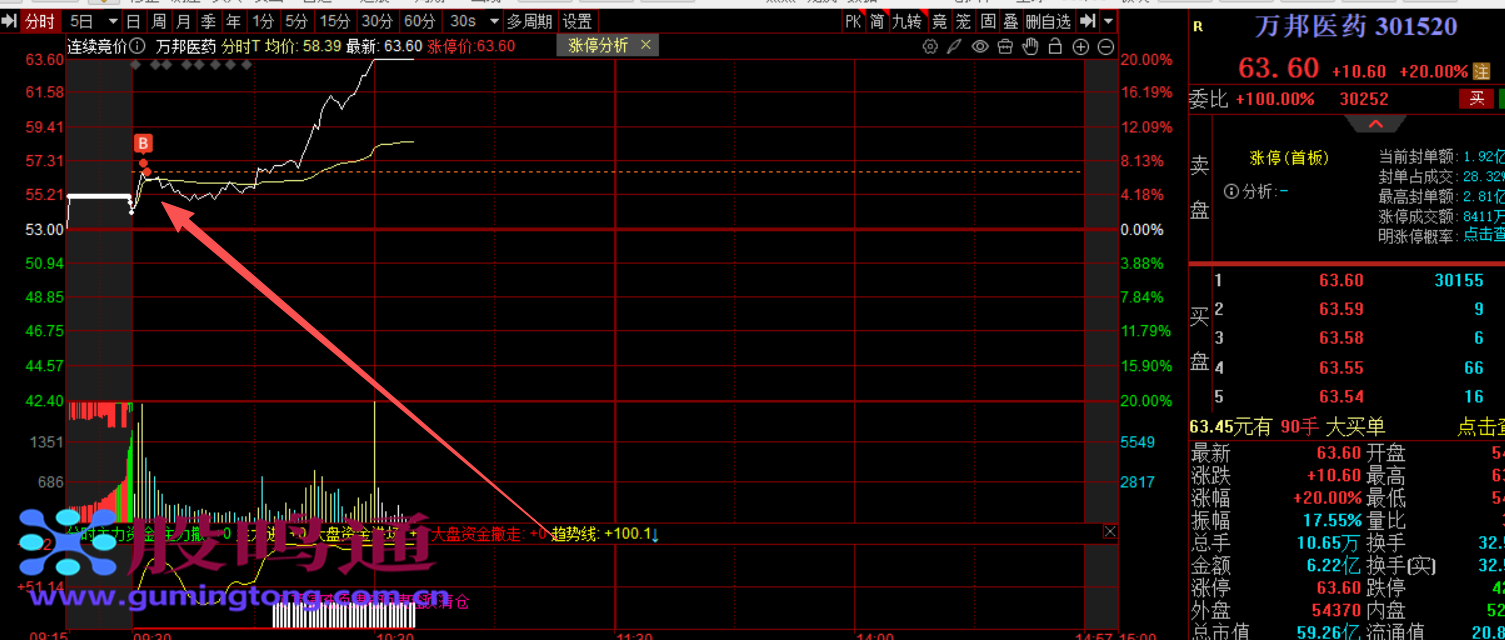Click 删自选 to remove from watchlist
Viewport: 1505px width, 640px height.
pyautogui.click(x=1048, y=21)
